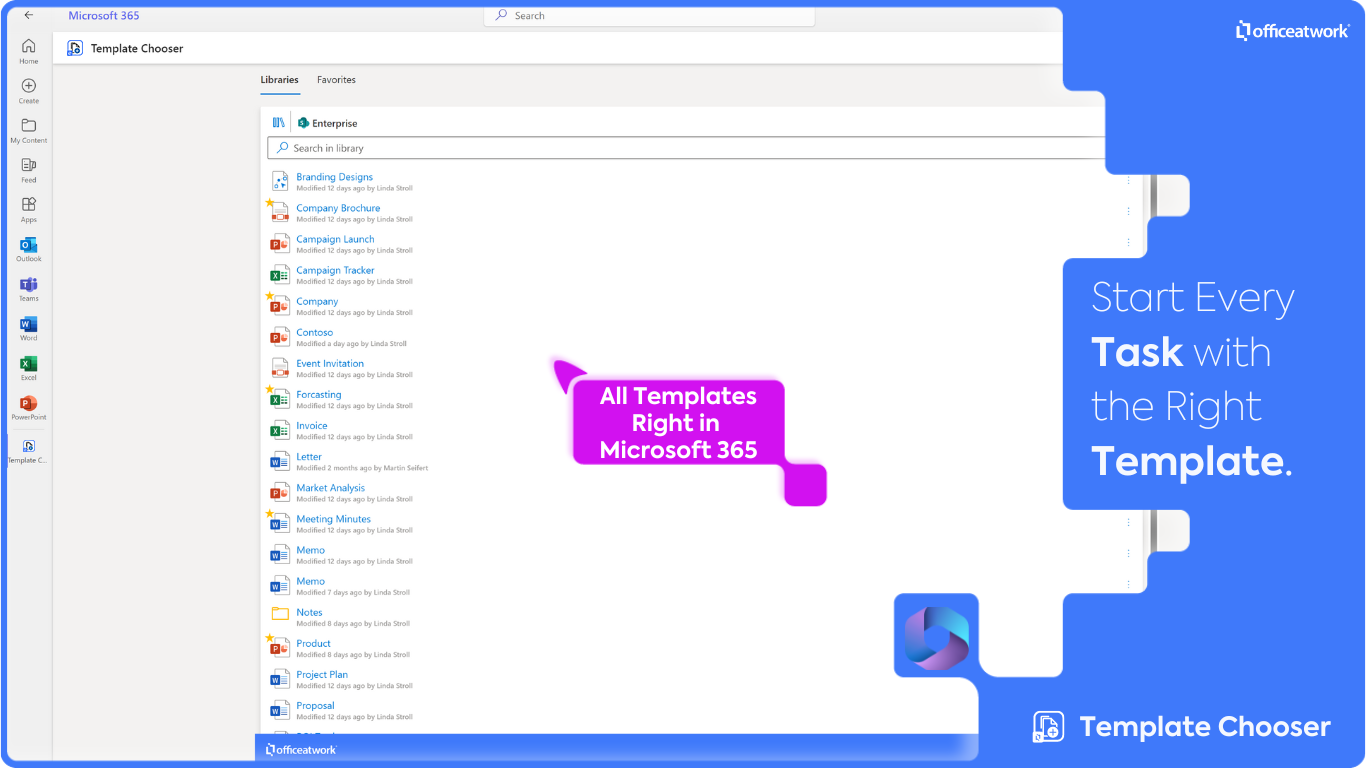Screen dimensions: 1366x768
Task: Open Apps in the left sidebar
Action: (29, 210)
